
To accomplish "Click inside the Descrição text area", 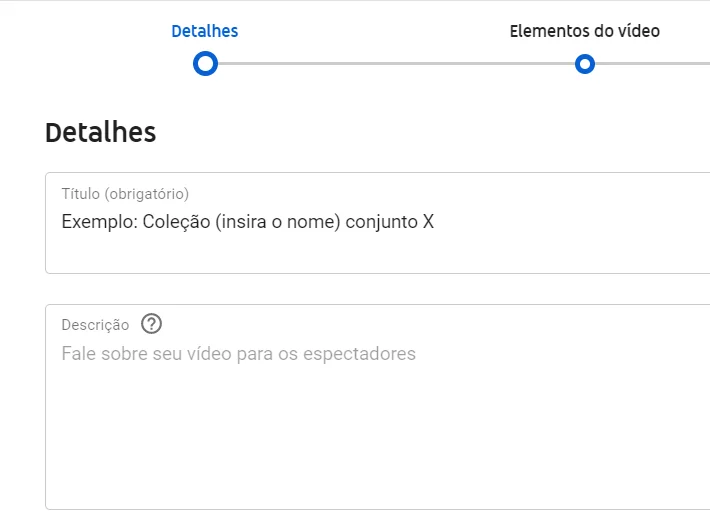I will (378, 407).
